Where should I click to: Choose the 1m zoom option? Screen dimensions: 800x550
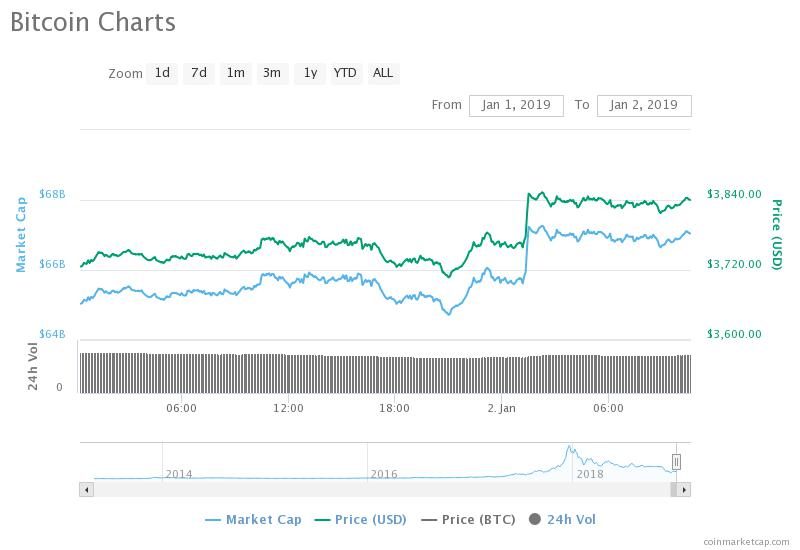point(235,73)
